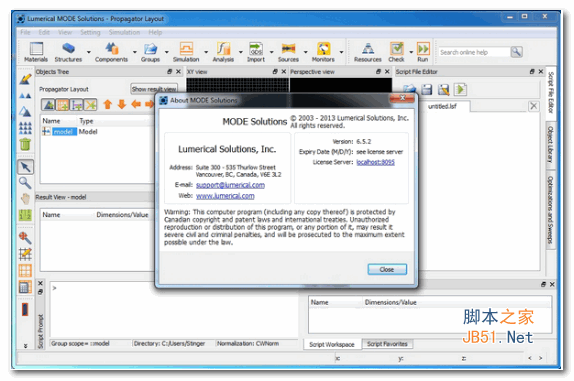Switch to Script Favorites tab
This screenshot has width=574, height=381.
(387, 344)
